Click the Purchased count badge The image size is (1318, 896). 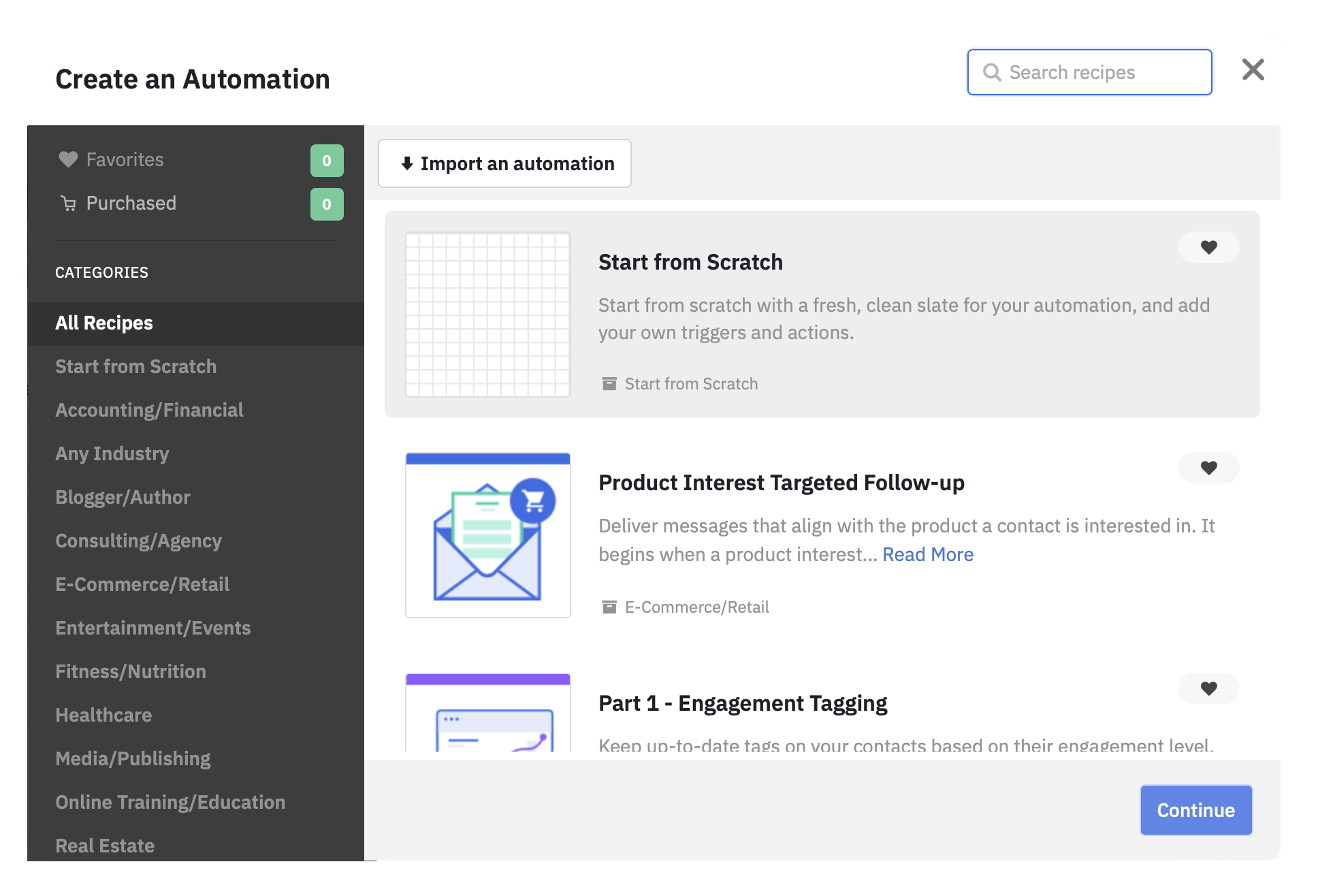point(327,204)
